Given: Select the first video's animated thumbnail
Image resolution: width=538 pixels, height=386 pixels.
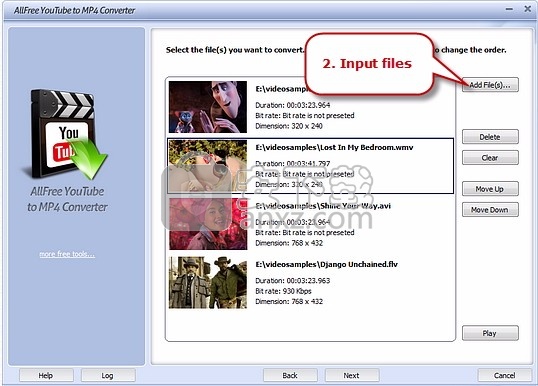Looking at the screenshot, I should pos(208,107).
